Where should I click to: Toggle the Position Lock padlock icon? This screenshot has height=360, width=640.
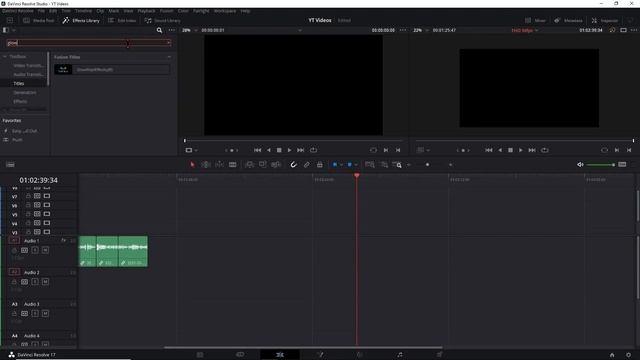pos(320,164)
